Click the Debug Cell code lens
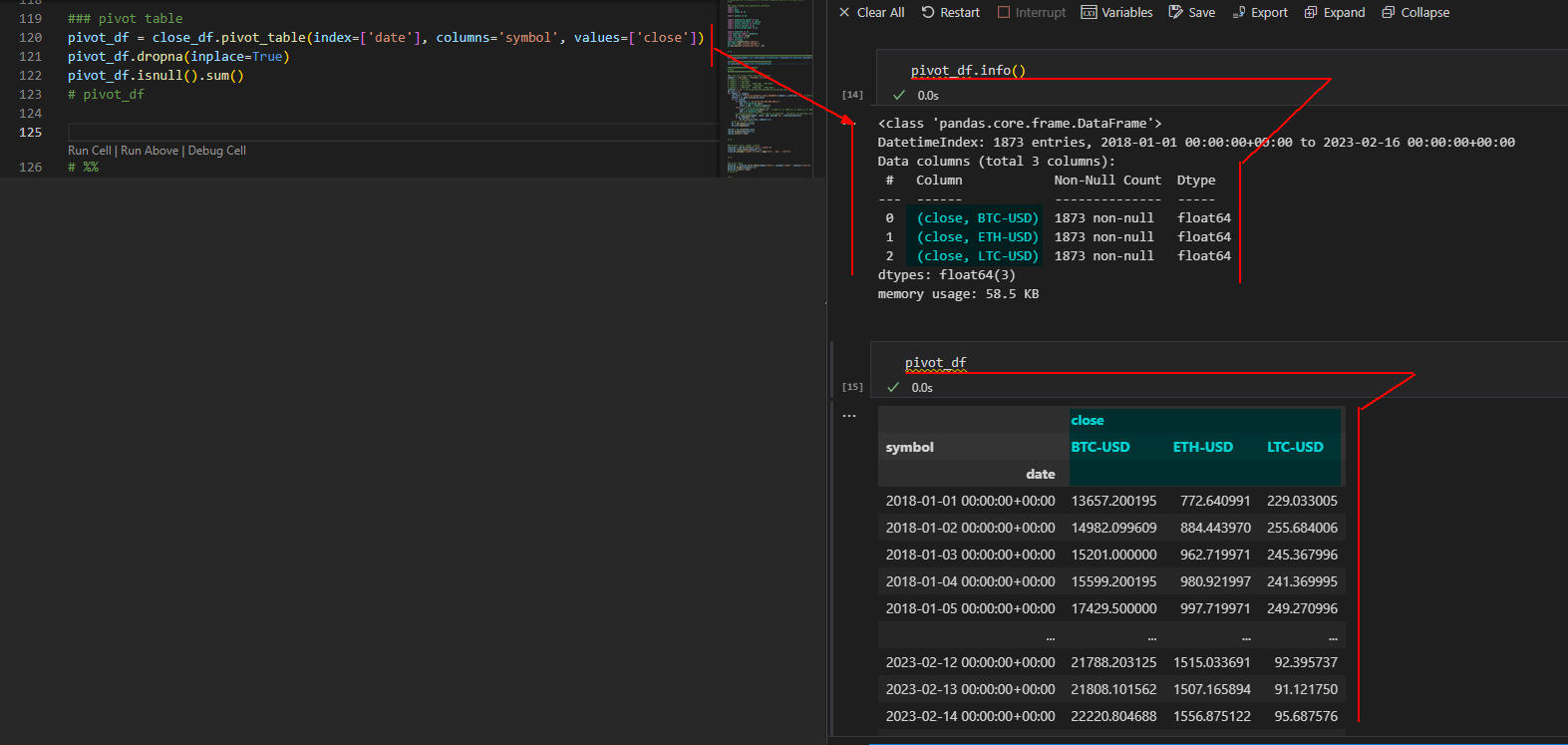This screenshot has height=745, width=1568. (217, 151)
